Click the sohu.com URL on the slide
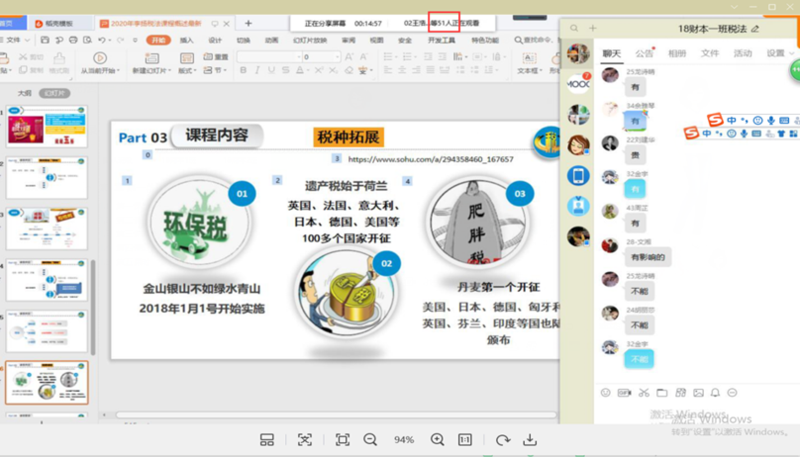Screen dimensions: 800x457 point(431,159)
